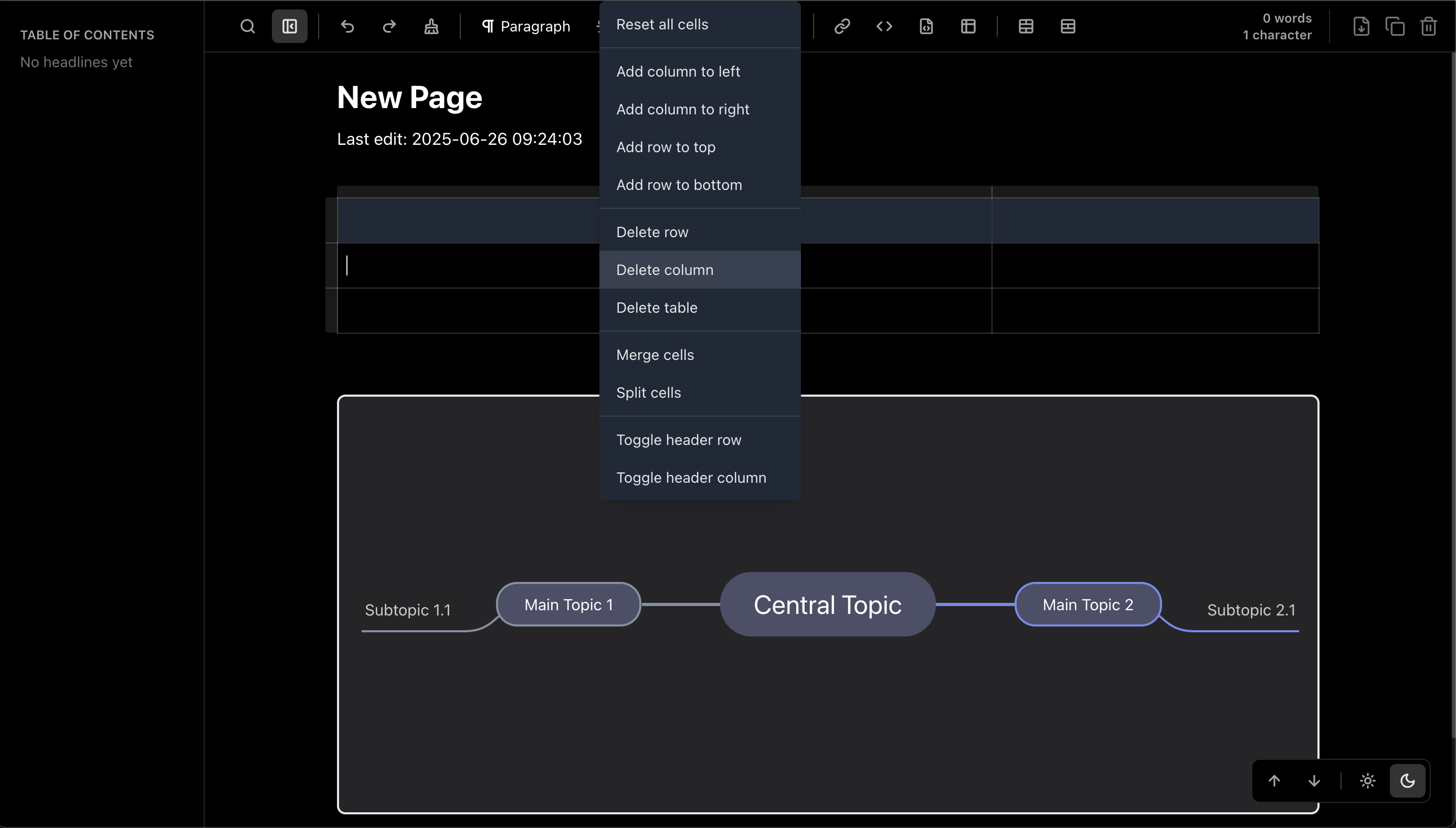This screenshot has height=828, width=1456.
Task: Click the undo arrow icon
Action: [347, 26]
